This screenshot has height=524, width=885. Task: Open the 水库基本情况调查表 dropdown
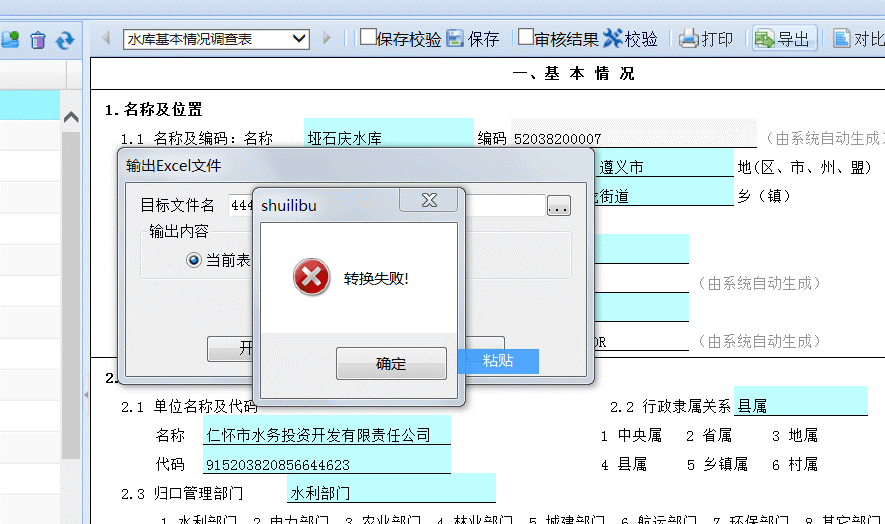coord(216,39)
